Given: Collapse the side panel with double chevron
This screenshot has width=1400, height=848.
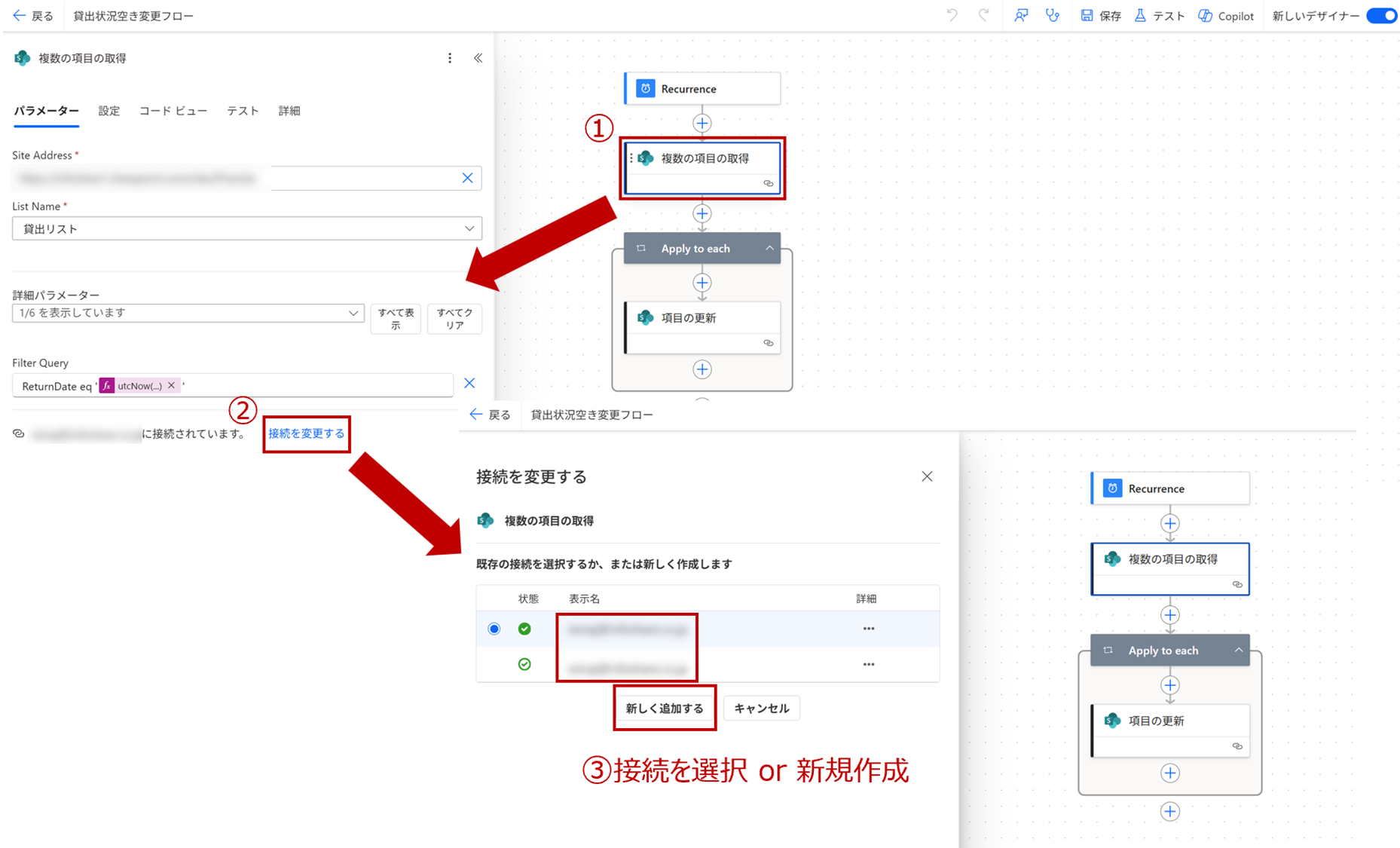Looking at the screenshot, I should (478, 58).
